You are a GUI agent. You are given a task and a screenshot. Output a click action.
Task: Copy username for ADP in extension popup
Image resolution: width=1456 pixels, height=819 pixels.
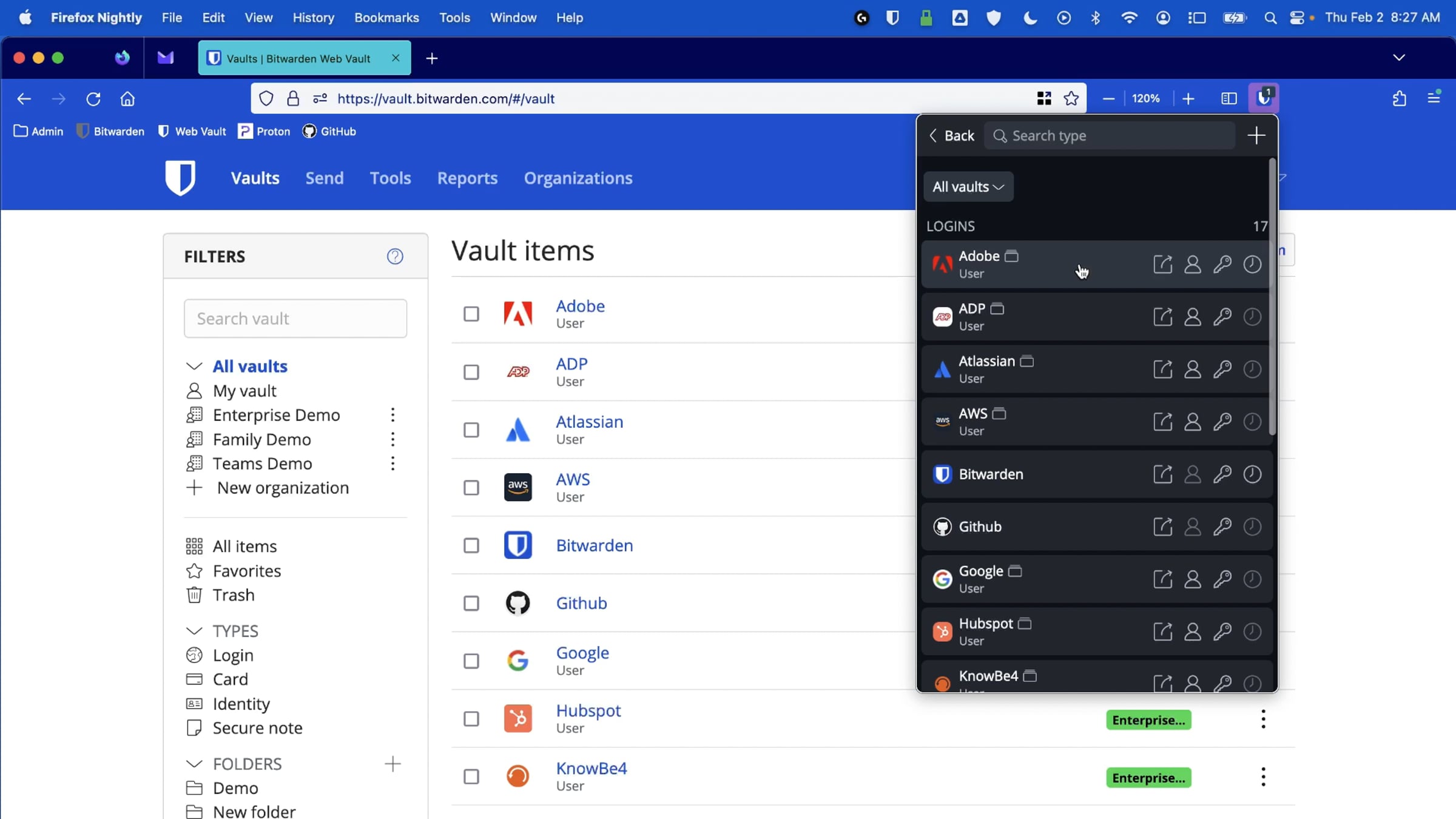[x=1193, y=317]
